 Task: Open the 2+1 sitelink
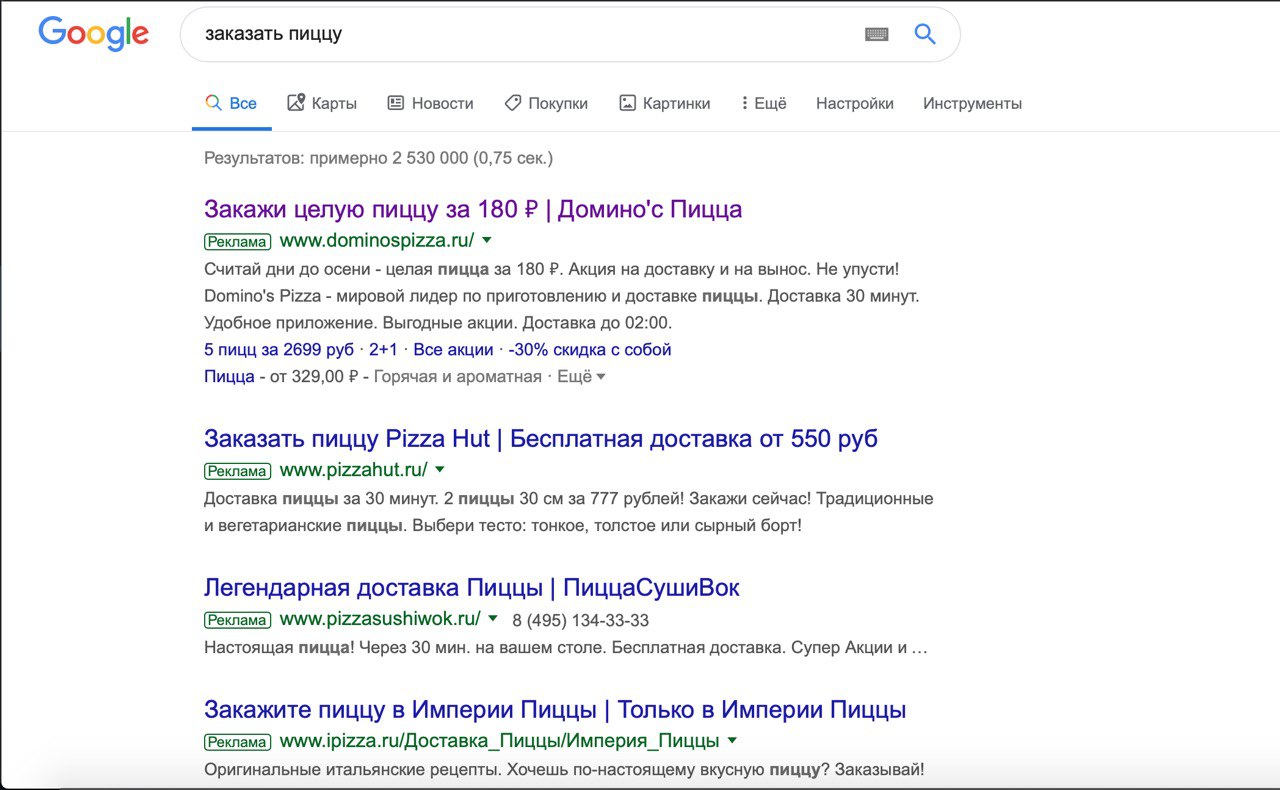click(383, 349)
